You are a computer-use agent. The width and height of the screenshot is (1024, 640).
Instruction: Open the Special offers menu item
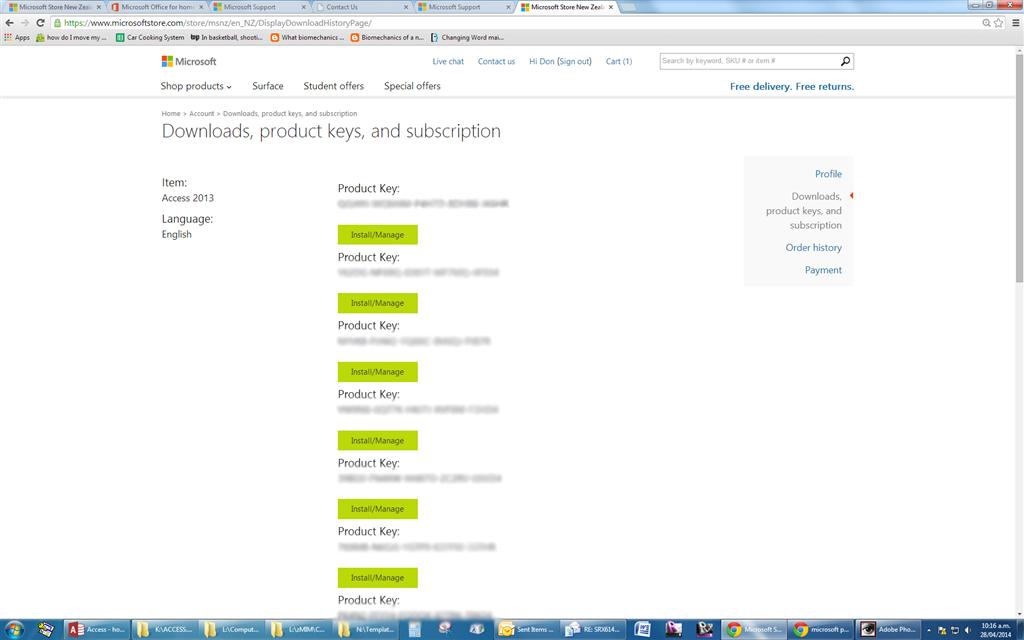point(412,86)
